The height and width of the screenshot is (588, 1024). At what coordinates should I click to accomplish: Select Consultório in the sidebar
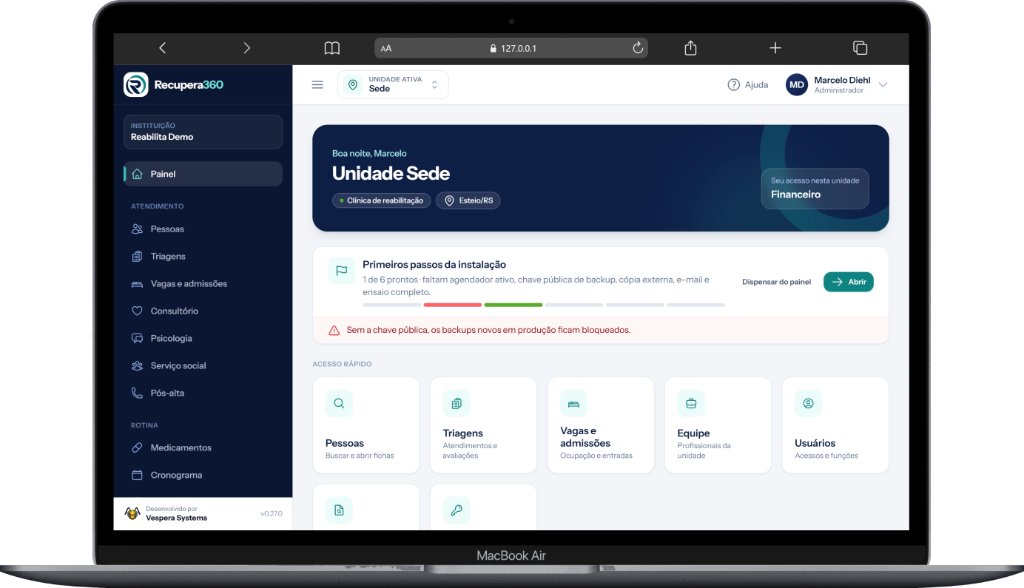click(x=203, y=311)
